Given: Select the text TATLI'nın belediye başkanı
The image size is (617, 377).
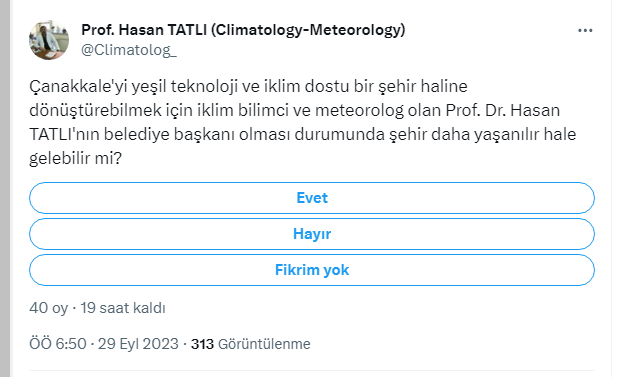Looking at the screenshot, I should 132,135.
